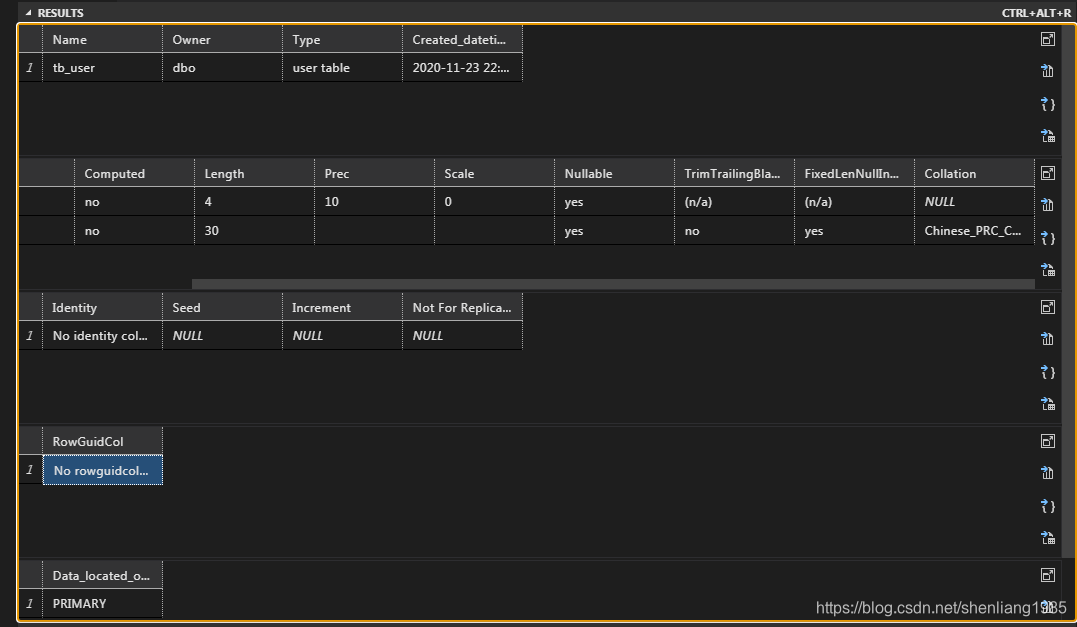Save Collation column grid as JSON
This screenshot has height=627, width=1077.
[1047, 238]
